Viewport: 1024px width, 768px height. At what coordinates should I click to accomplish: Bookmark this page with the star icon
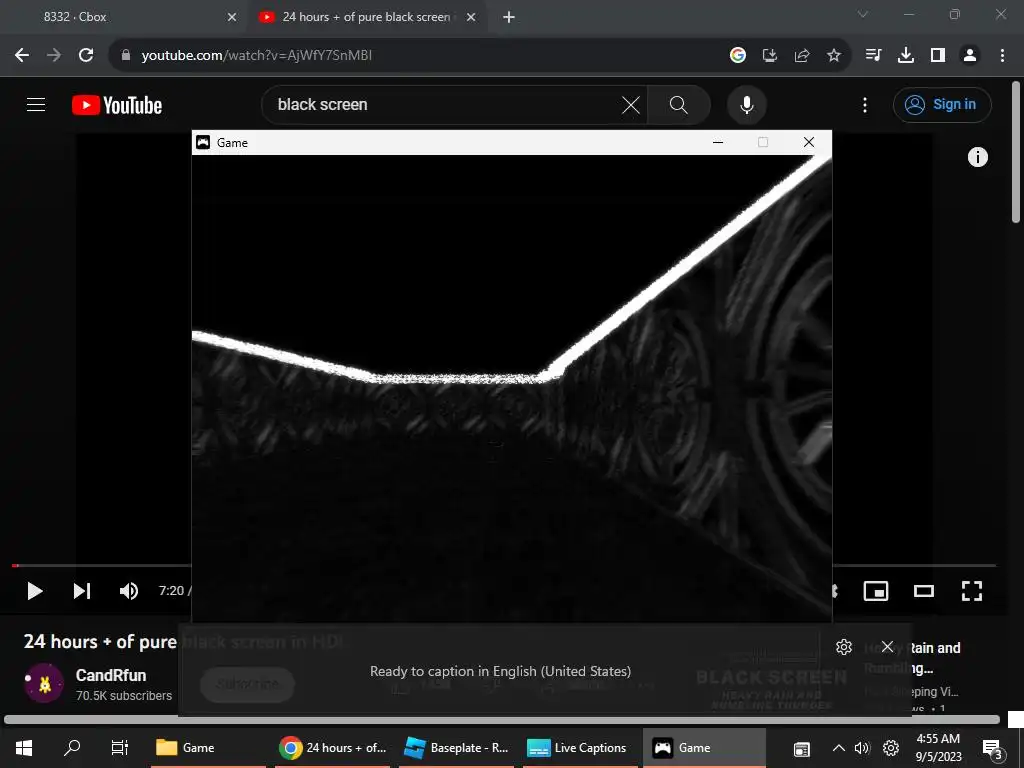click(x=834, y=56)
